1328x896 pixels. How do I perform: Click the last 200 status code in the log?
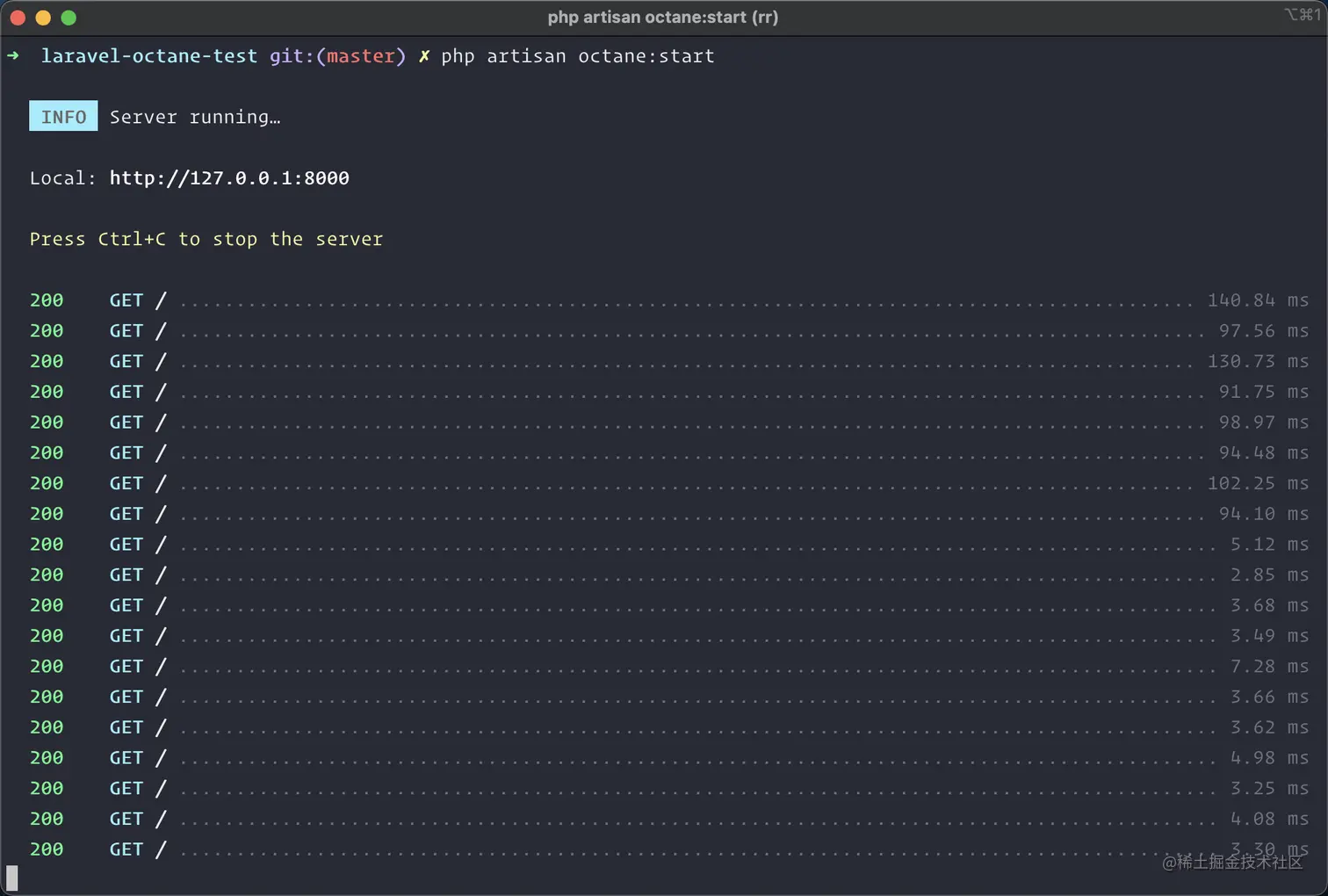click(46, 849)
